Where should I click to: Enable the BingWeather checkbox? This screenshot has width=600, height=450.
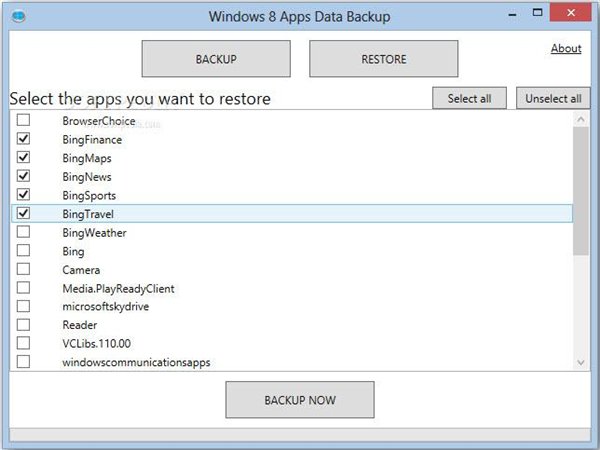pyautogui.click(x=24, y=232)
